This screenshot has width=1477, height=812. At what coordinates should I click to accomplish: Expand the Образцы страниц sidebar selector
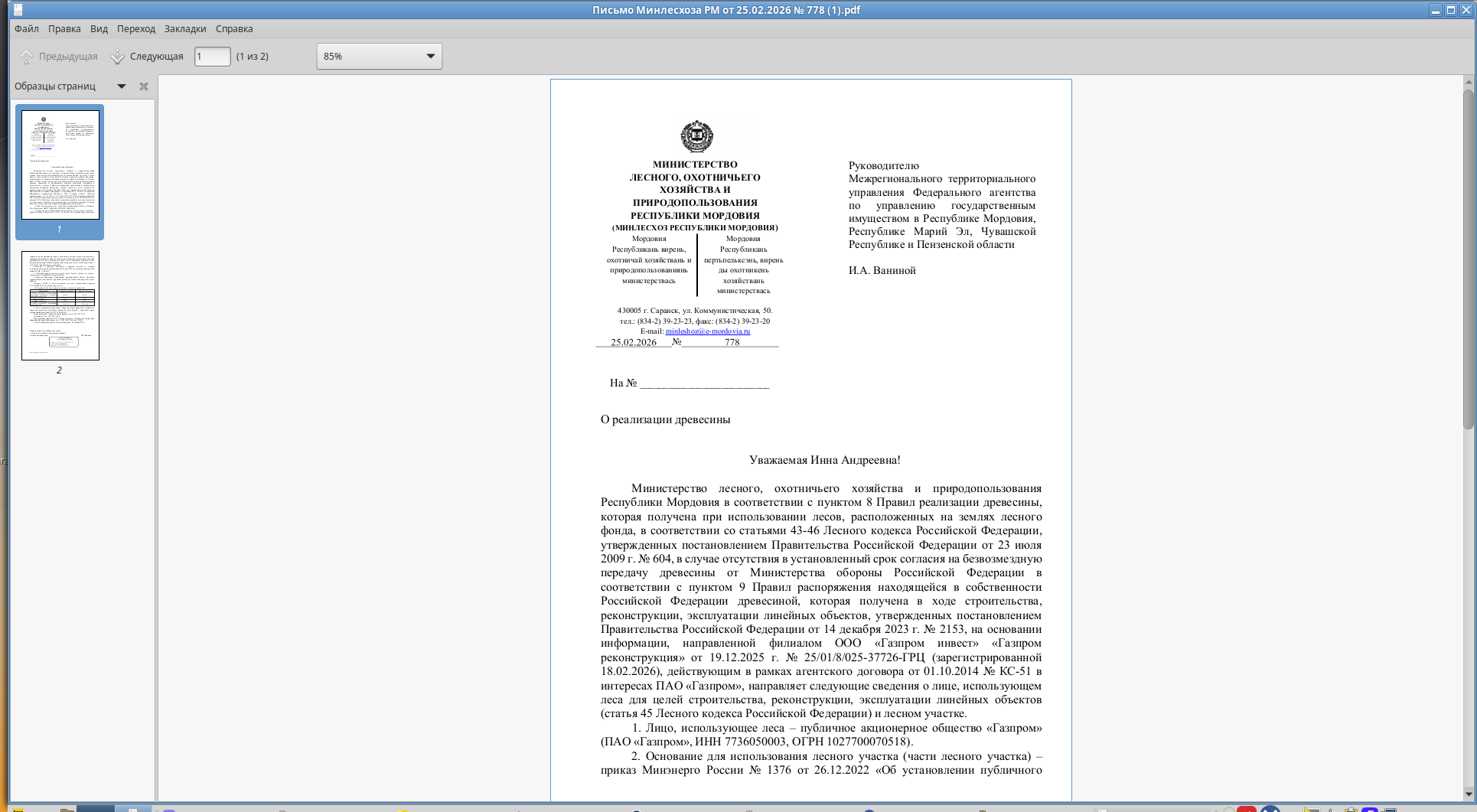tap(121, 86)
